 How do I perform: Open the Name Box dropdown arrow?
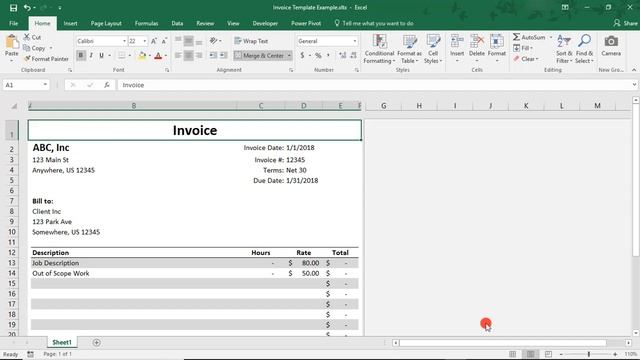point(45,85)
